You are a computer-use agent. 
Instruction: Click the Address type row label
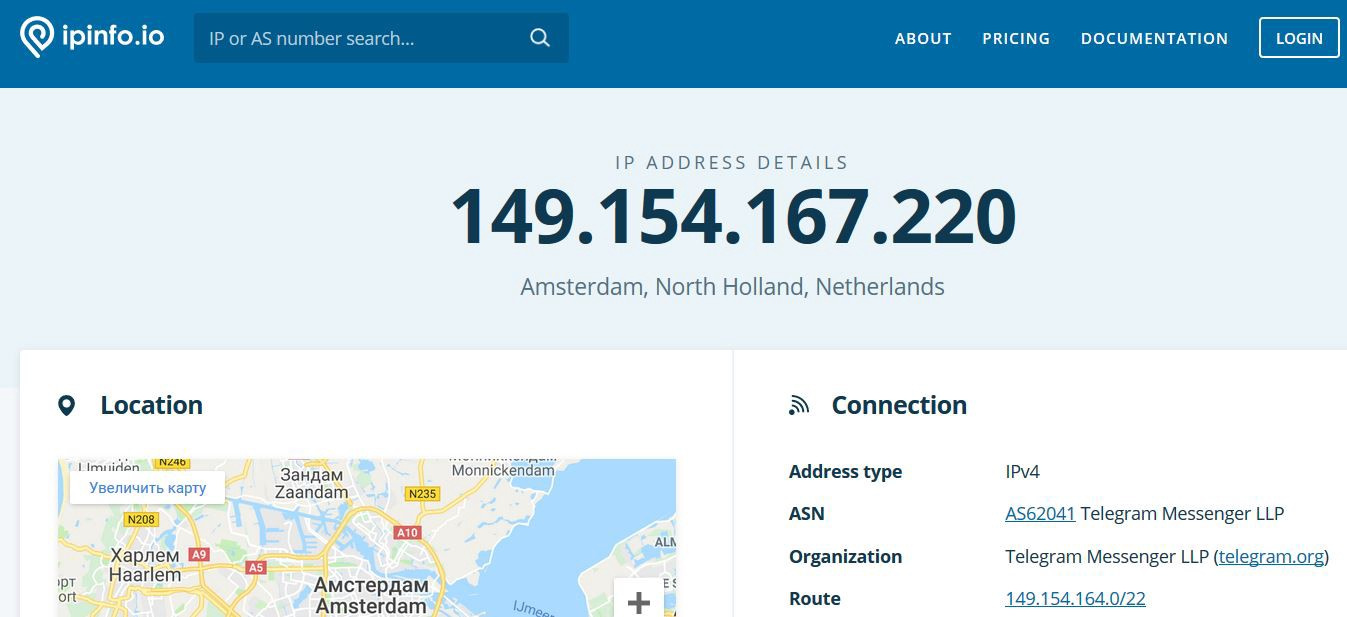(845, 472)
